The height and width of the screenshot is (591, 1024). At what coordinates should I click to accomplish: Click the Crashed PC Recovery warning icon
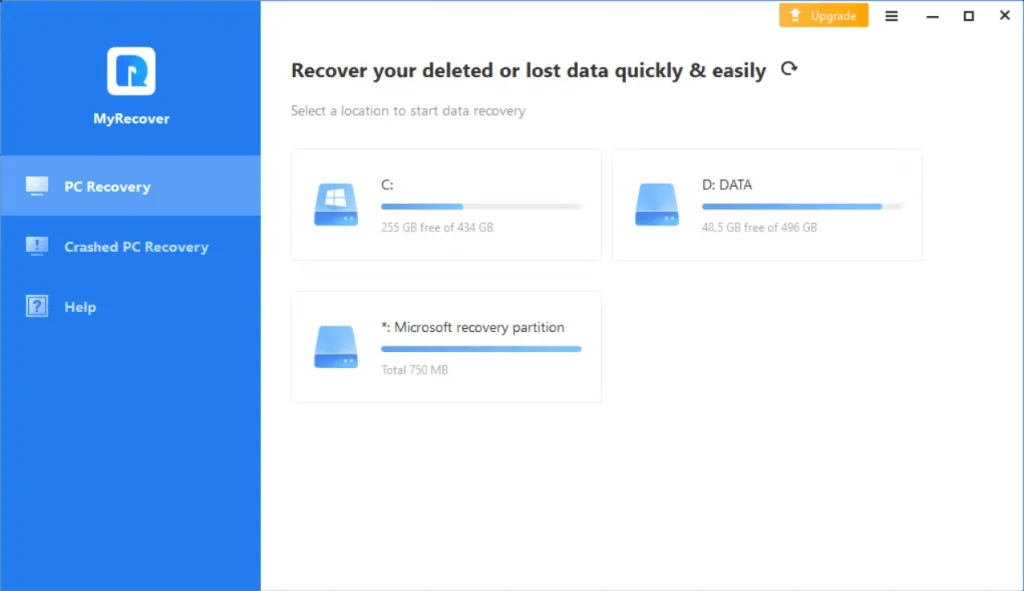click(x=37, y=246)
